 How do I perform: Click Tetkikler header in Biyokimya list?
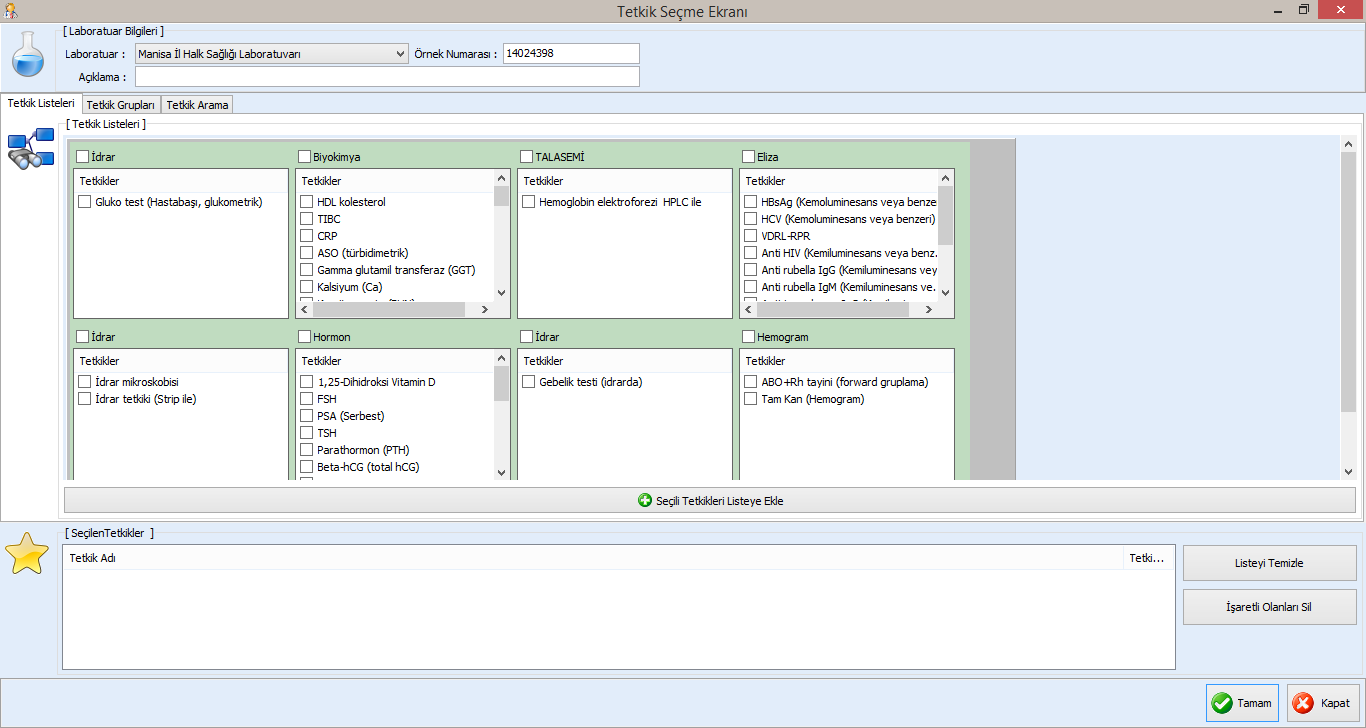click(397, 181)
